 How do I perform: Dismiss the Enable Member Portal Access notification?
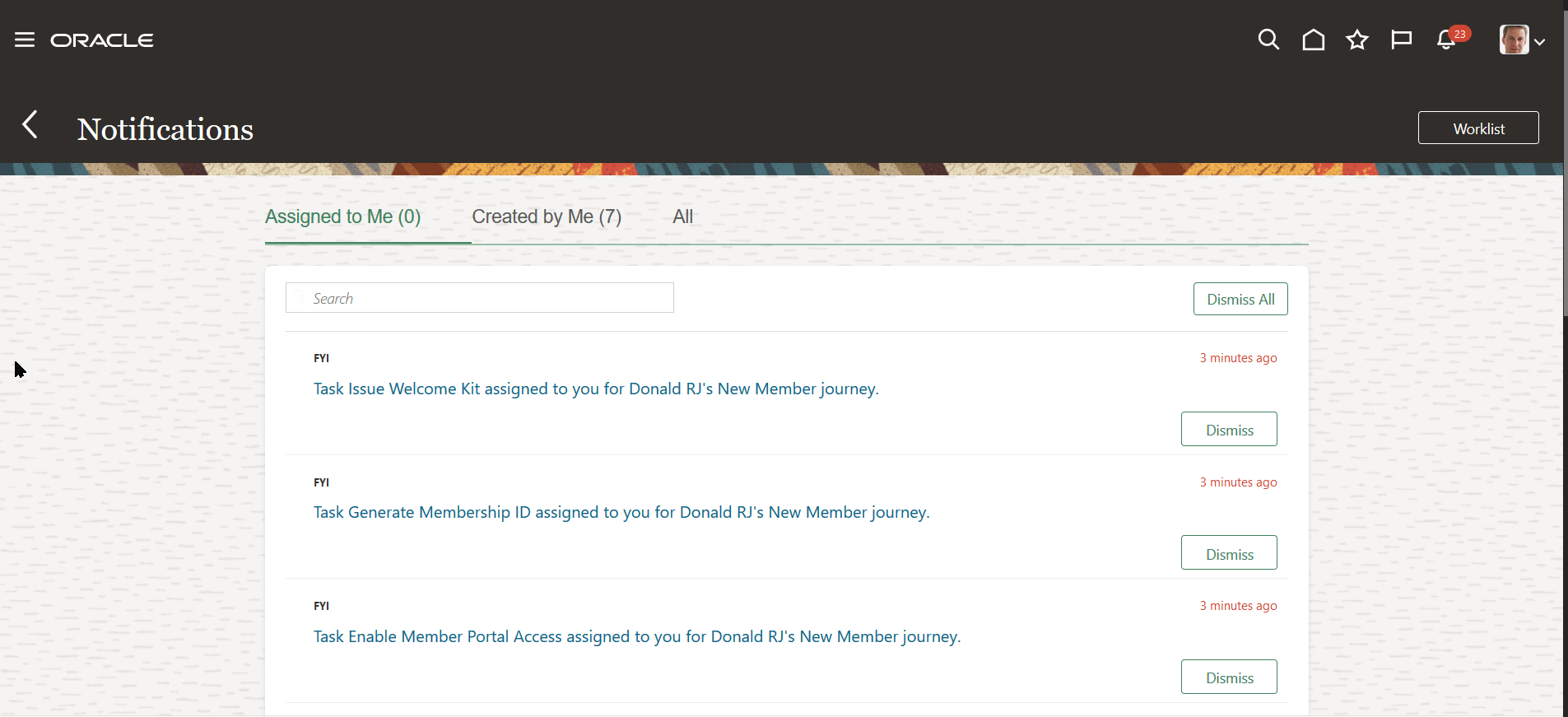coord(1229,677)
